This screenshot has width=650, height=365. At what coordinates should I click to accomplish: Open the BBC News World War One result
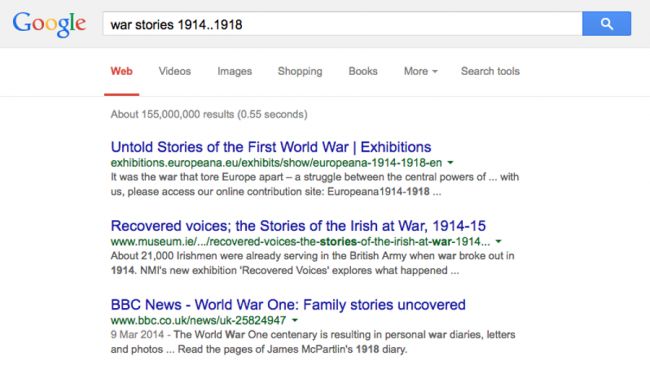[288, 305]
